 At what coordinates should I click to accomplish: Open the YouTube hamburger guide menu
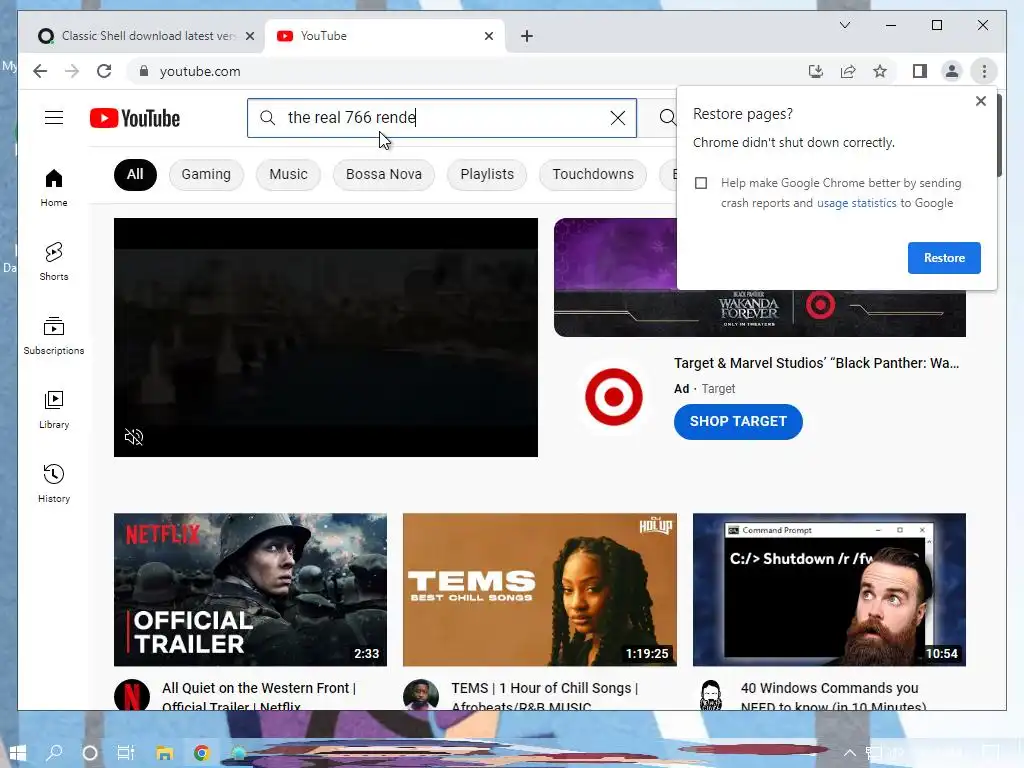[x=54, y=118]
